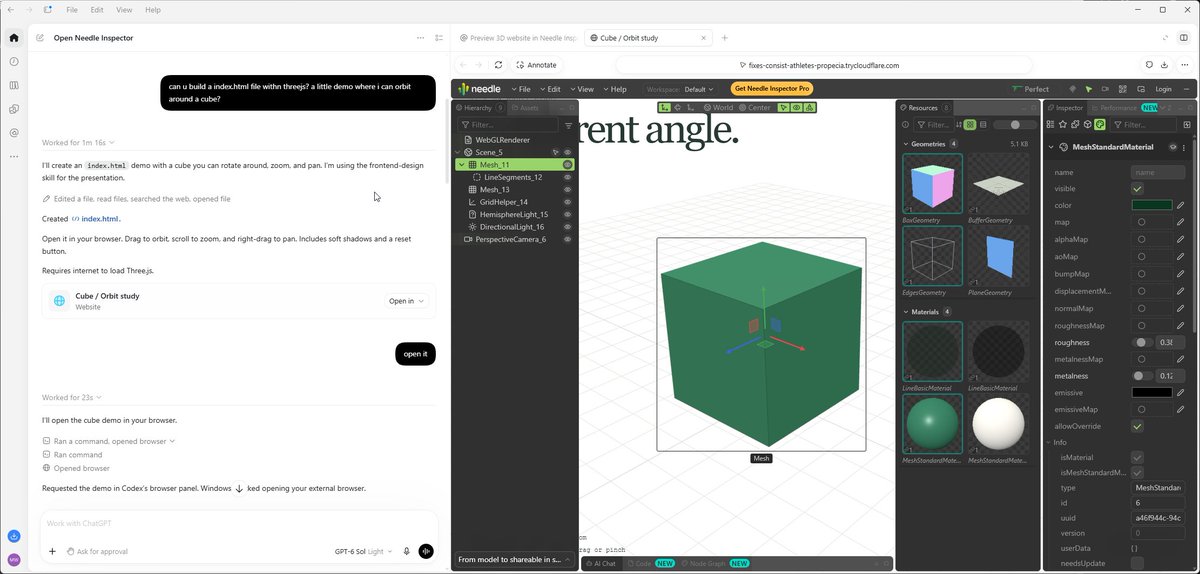Switch resources to list view

click(x=983, y=125)
